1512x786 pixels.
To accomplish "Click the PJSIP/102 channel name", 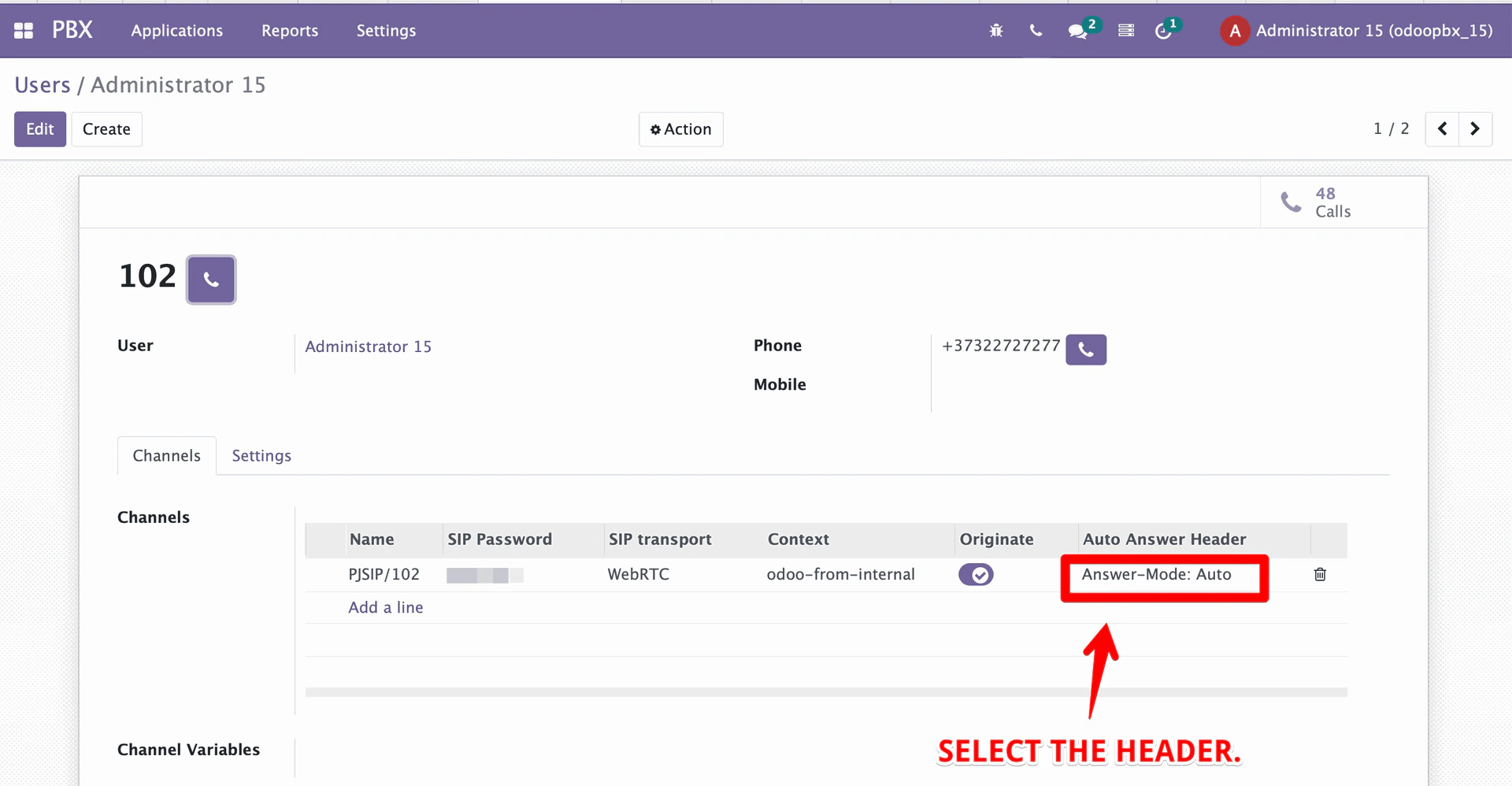I will [x=384, y=575].
